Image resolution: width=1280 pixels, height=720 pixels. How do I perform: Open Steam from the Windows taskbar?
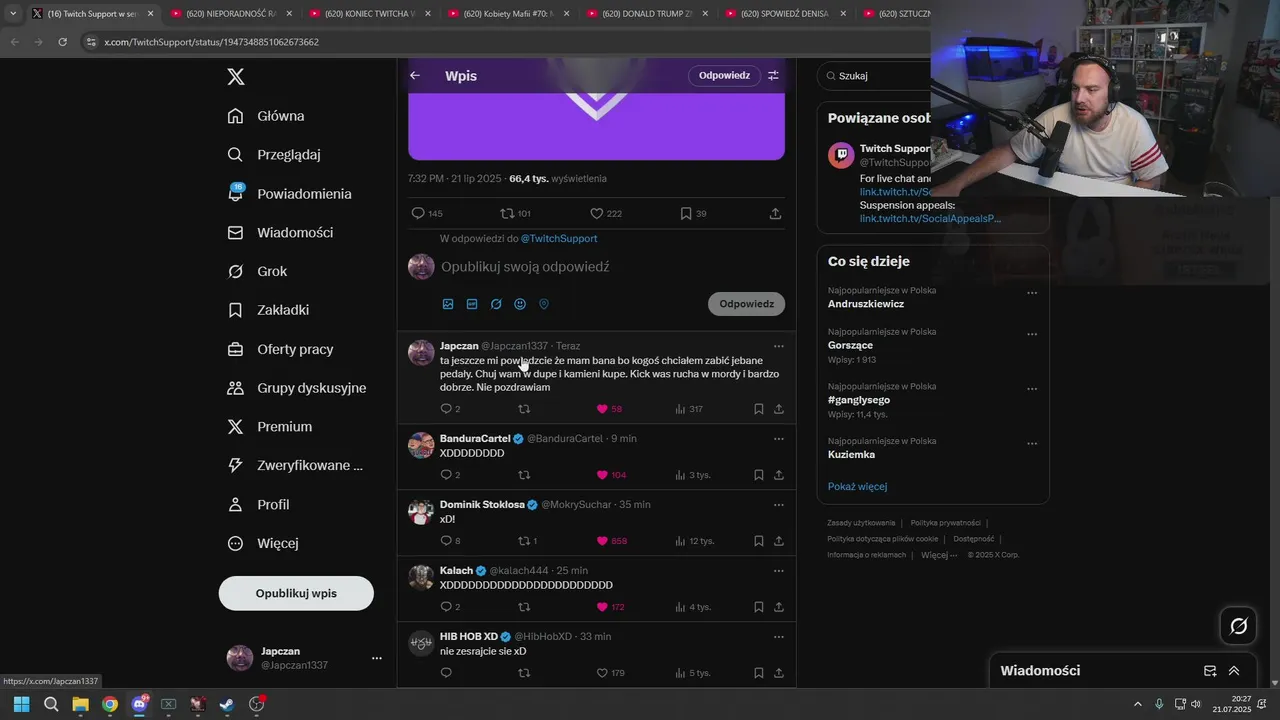point(227,704)
